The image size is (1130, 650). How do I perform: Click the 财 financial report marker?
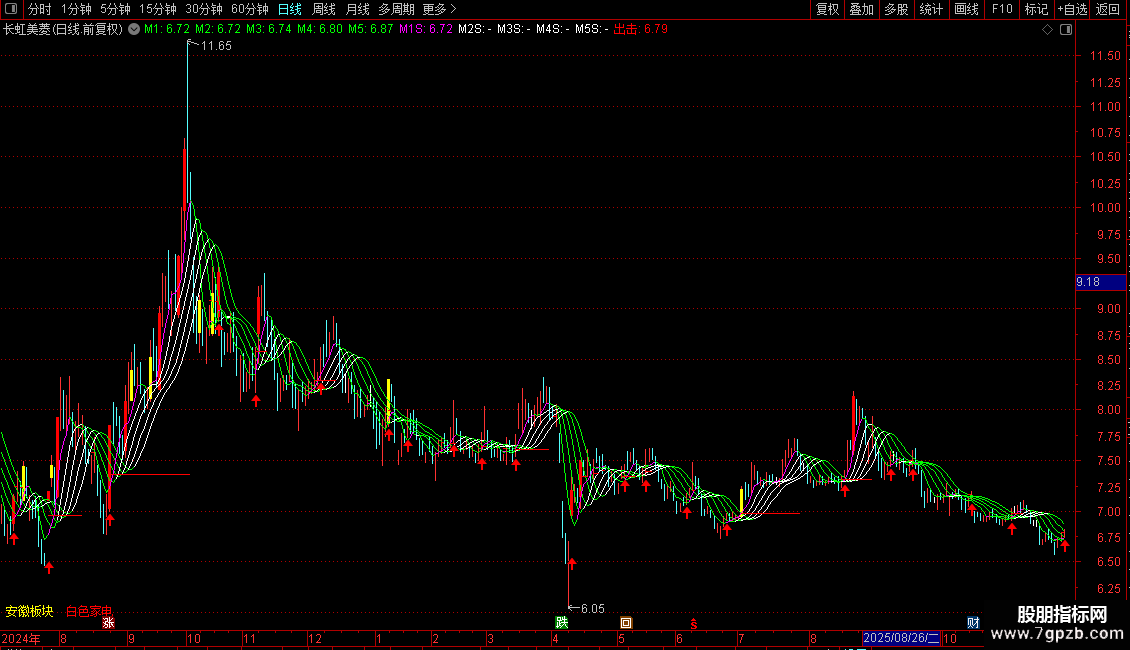[973, 623]
